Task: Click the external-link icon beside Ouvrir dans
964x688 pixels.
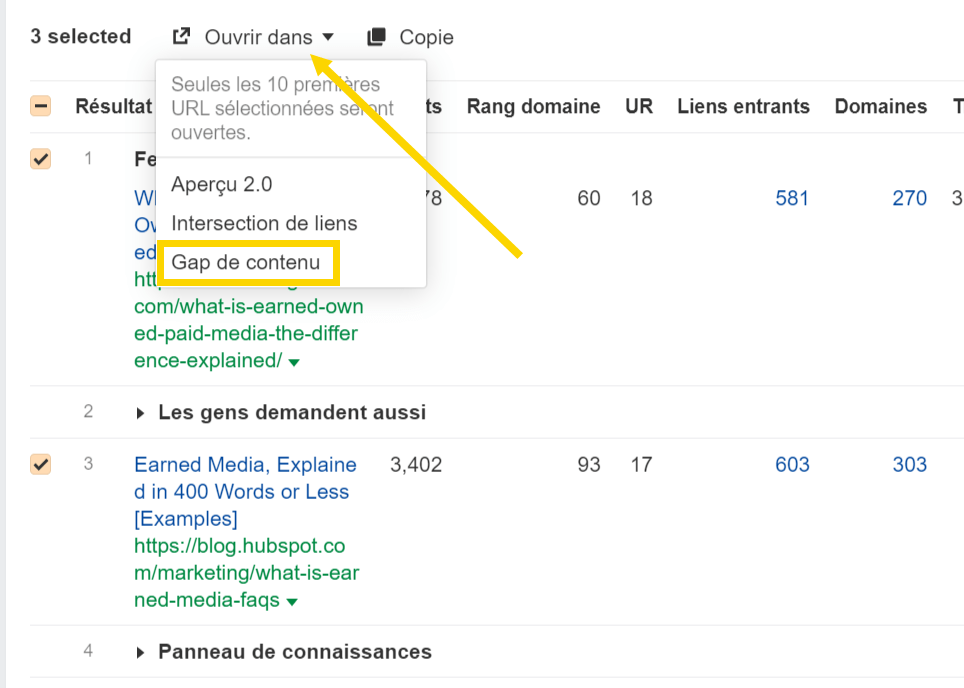Action: [182, 35]
